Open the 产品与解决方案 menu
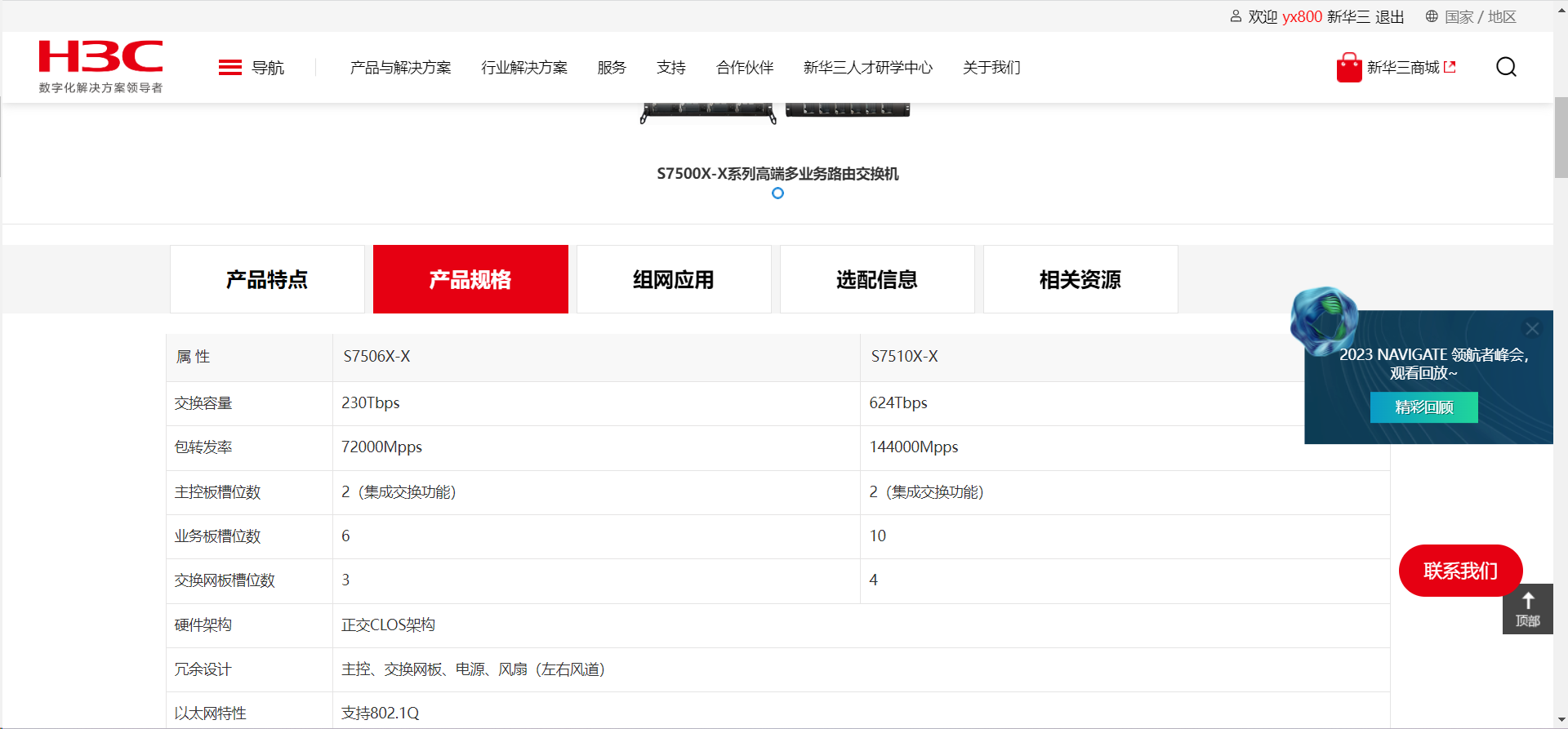This screenshot has height=729, width=1568. pyautogui.click(x=400, y=68)
